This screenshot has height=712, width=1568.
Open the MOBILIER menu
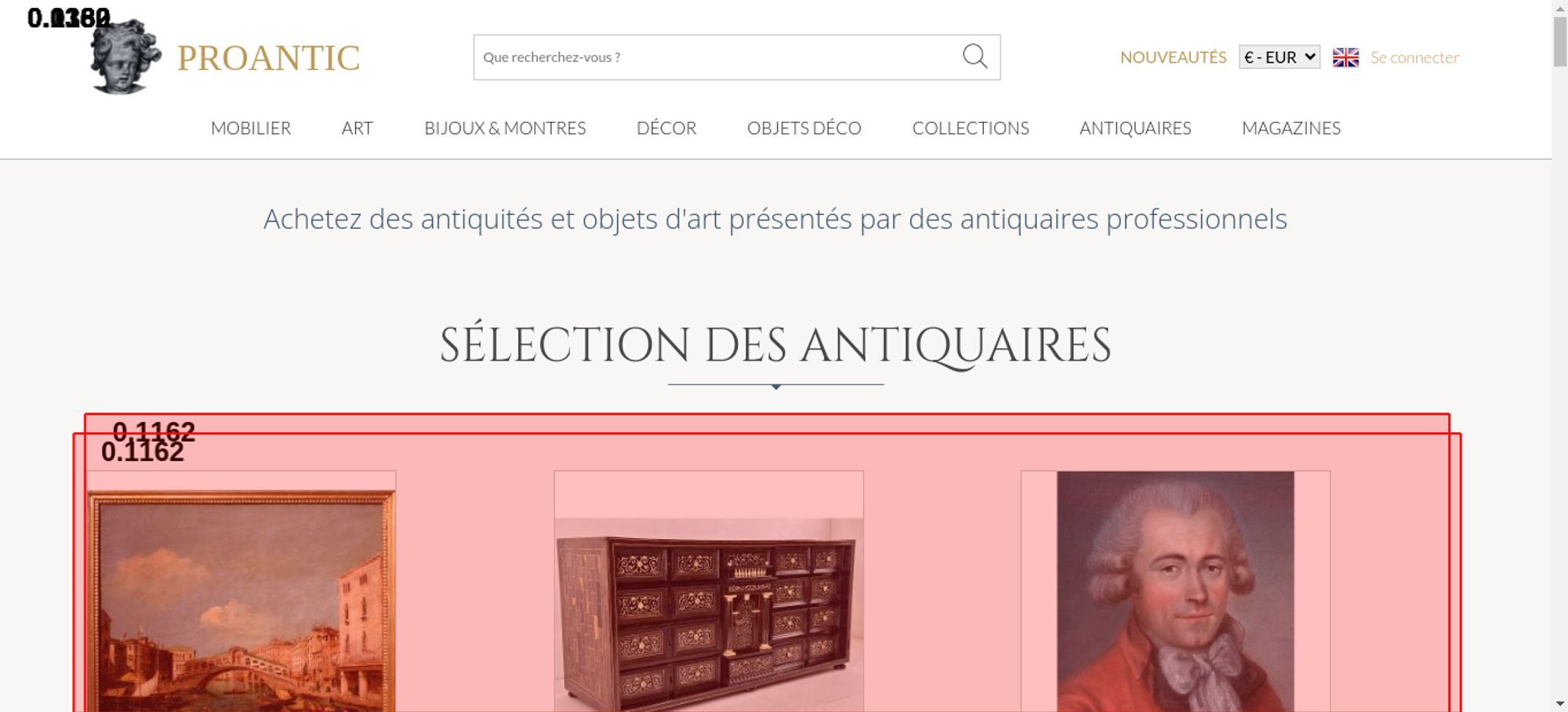pos(251,128)
